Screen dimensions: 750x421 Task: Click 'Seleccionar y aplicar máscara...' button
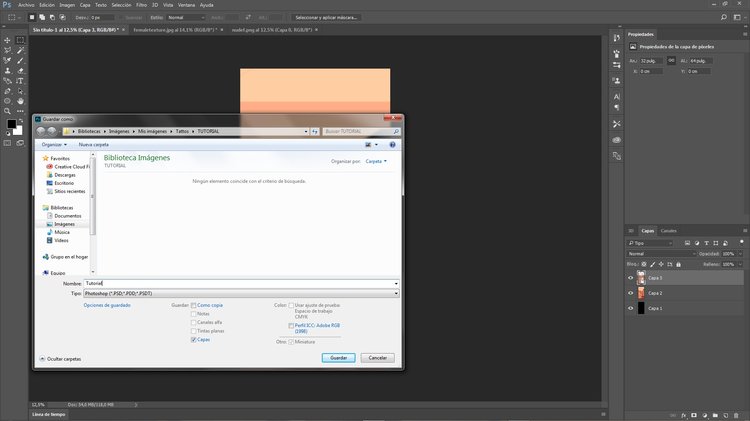pyautogui.click(x=326, y=17)
